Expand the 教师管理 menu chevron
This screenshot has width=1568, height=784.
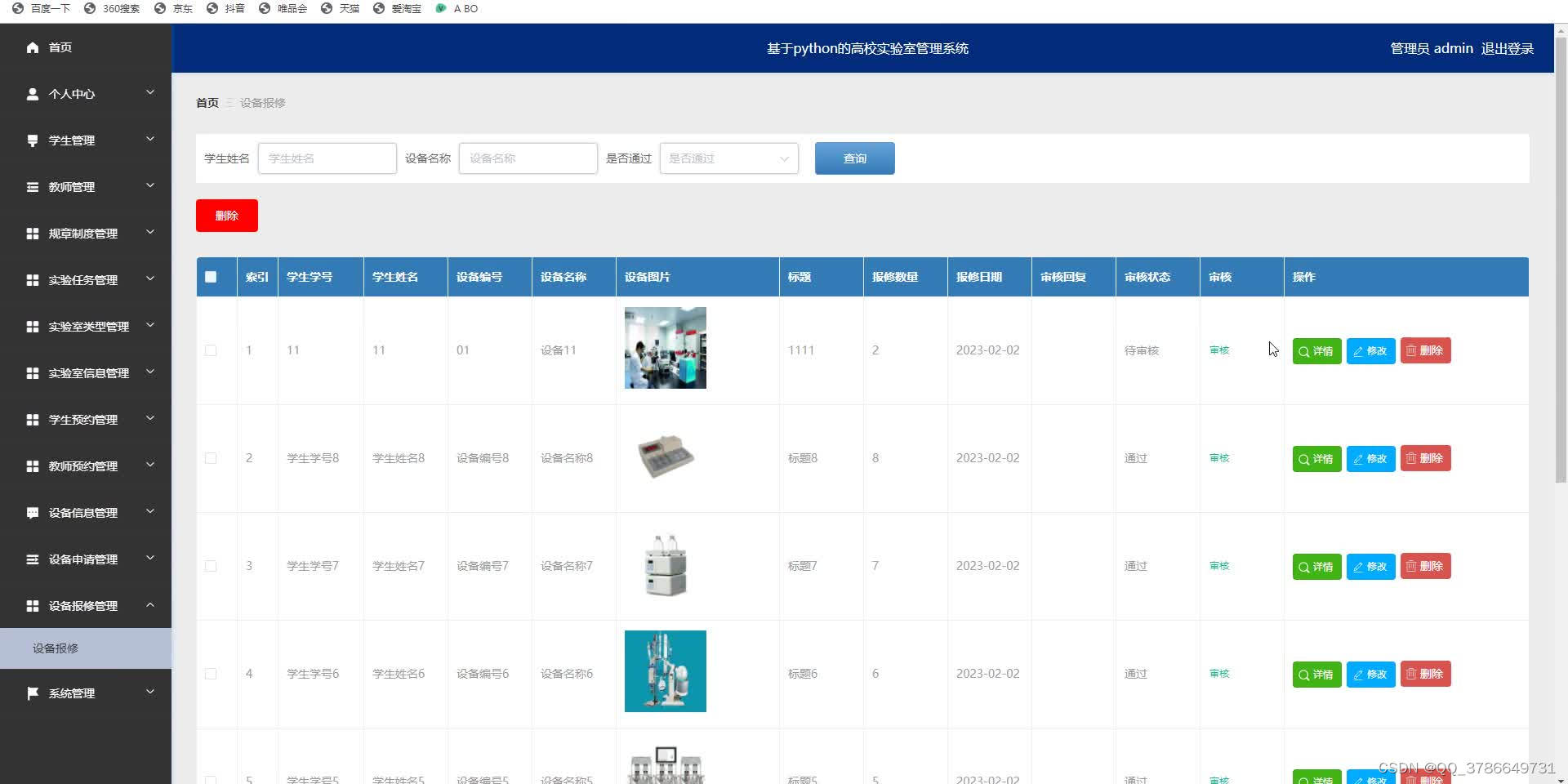coord(150,186)
